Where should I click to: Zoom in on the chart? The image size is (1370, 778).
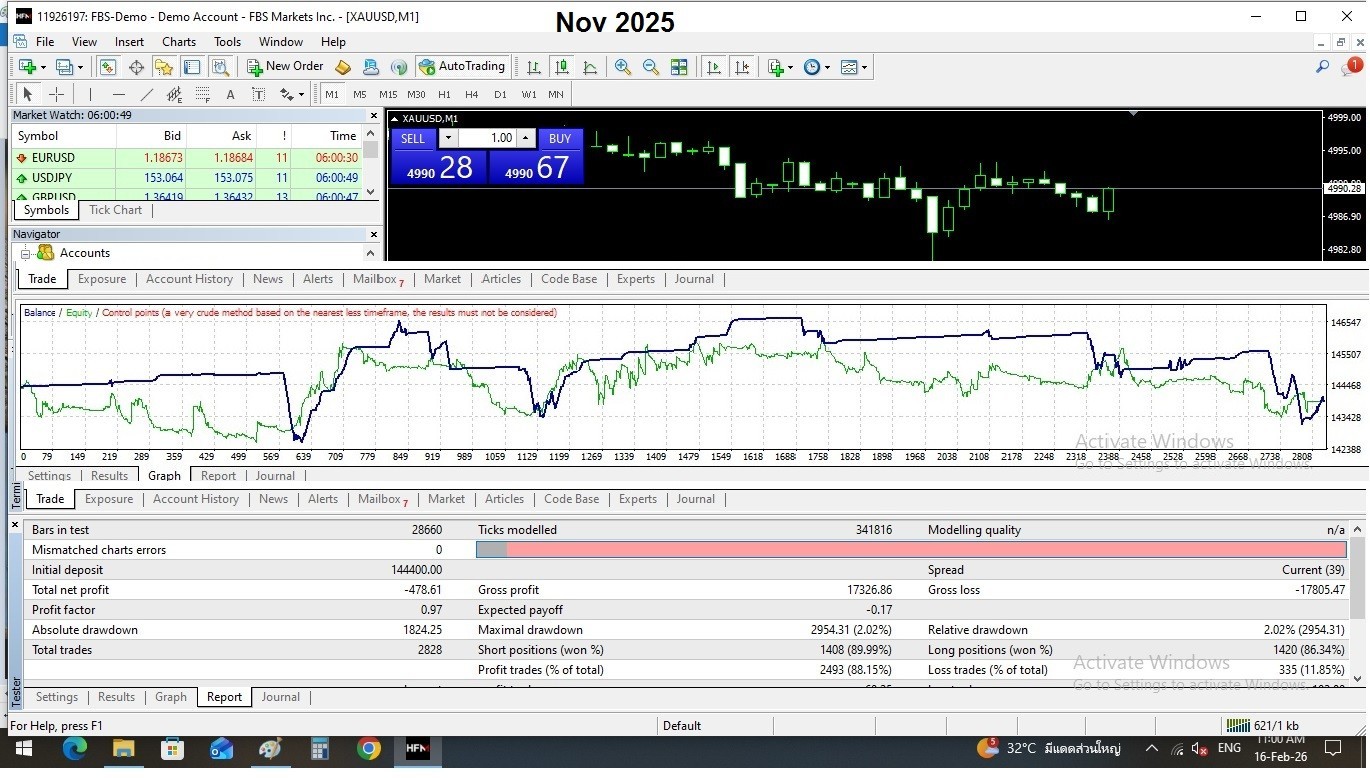(x=623, y=67)
